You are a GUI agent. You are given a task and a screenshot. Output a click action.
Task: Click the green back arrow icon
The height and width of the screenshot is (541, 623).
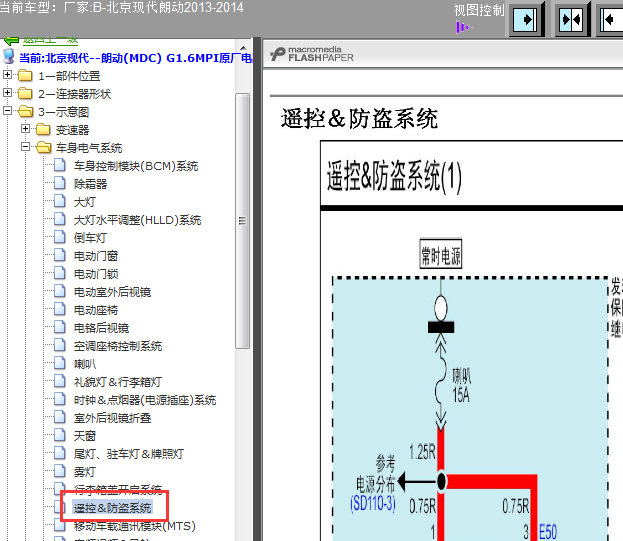tap(11, 41)
